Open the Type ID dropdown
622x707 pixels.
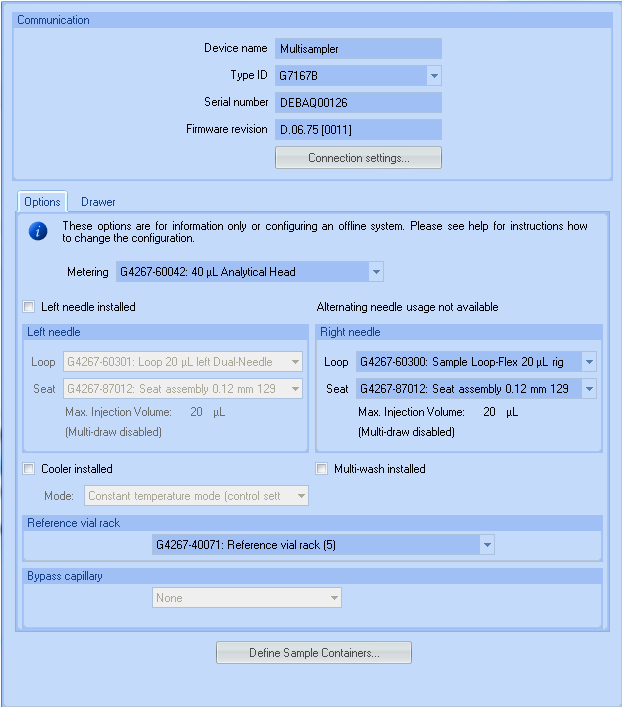click(x=433, y=75)
